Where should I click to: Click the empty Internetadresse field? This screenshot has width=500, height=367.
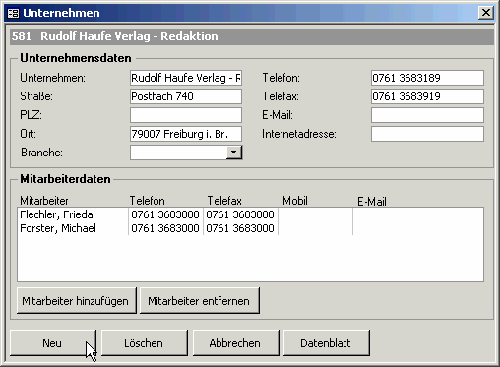pyautogui.click(x=427, y=134)
